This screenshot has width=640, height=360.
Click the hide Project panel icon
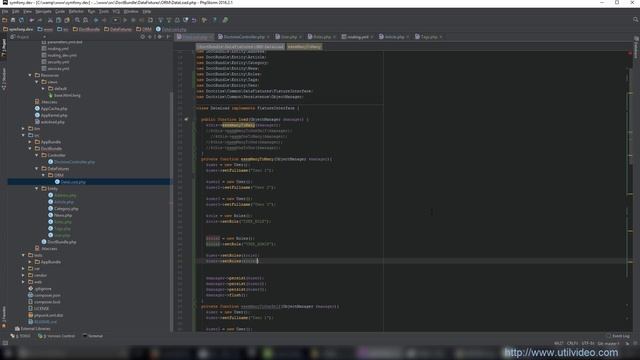pyautogui.click(x=168, y=37)
